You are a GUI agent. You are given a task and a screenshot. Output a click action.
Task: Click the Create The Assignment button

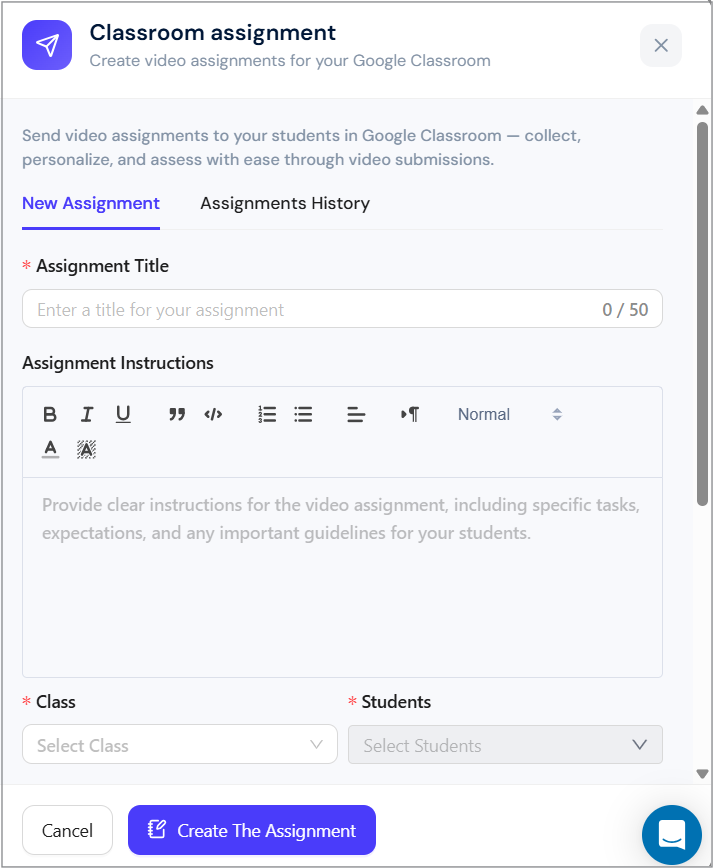click(252, 830)
